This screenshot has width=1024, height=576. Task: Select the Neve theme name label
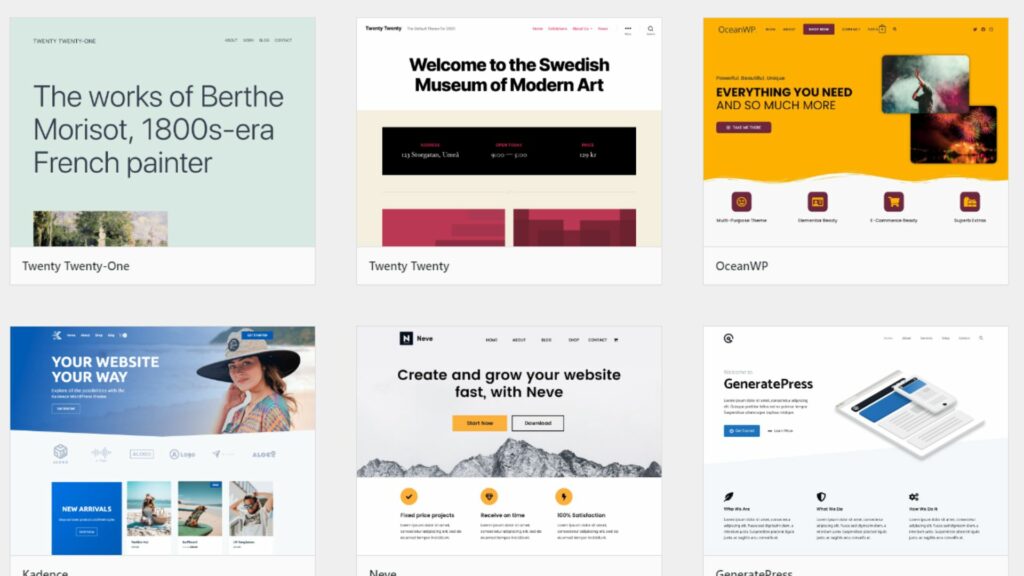point(383,572)
